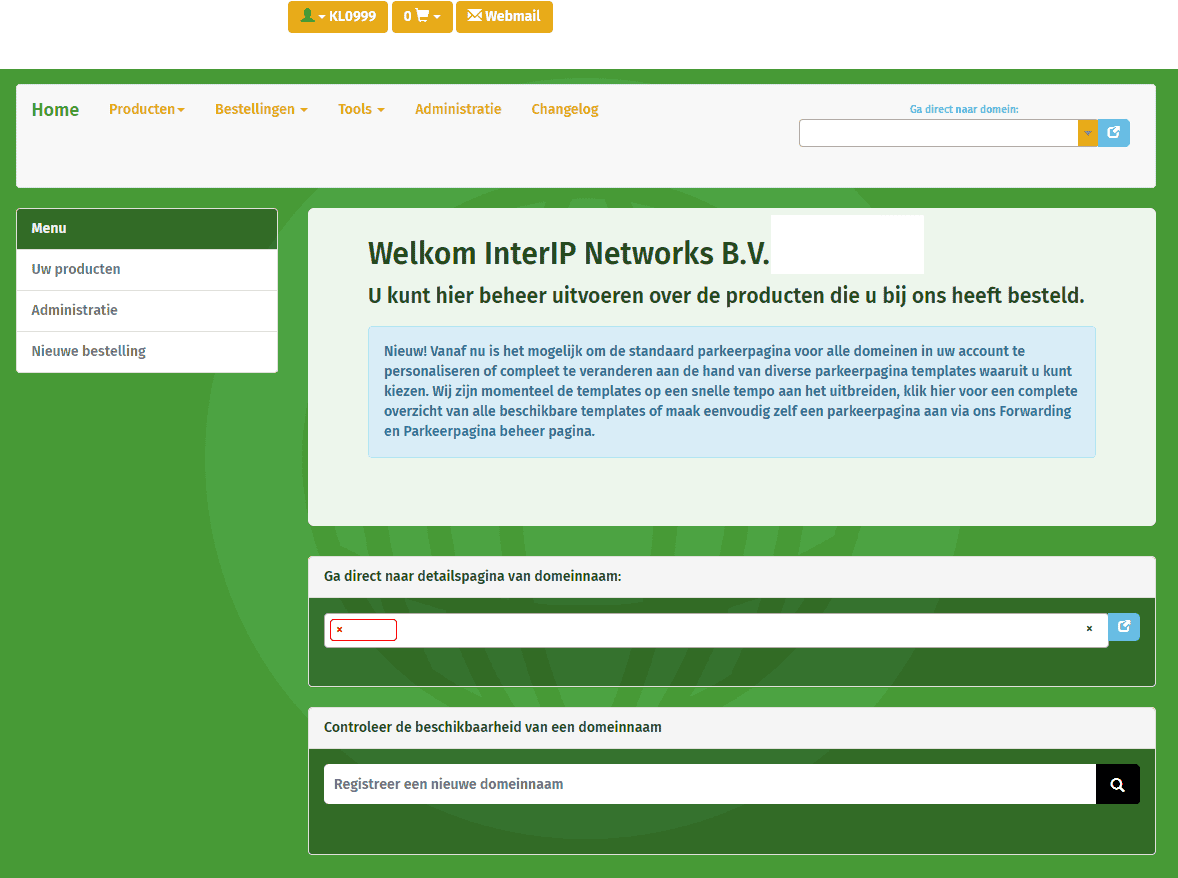
Task: Select 'Uw producten' in the side menu
Action: [76, 269]
